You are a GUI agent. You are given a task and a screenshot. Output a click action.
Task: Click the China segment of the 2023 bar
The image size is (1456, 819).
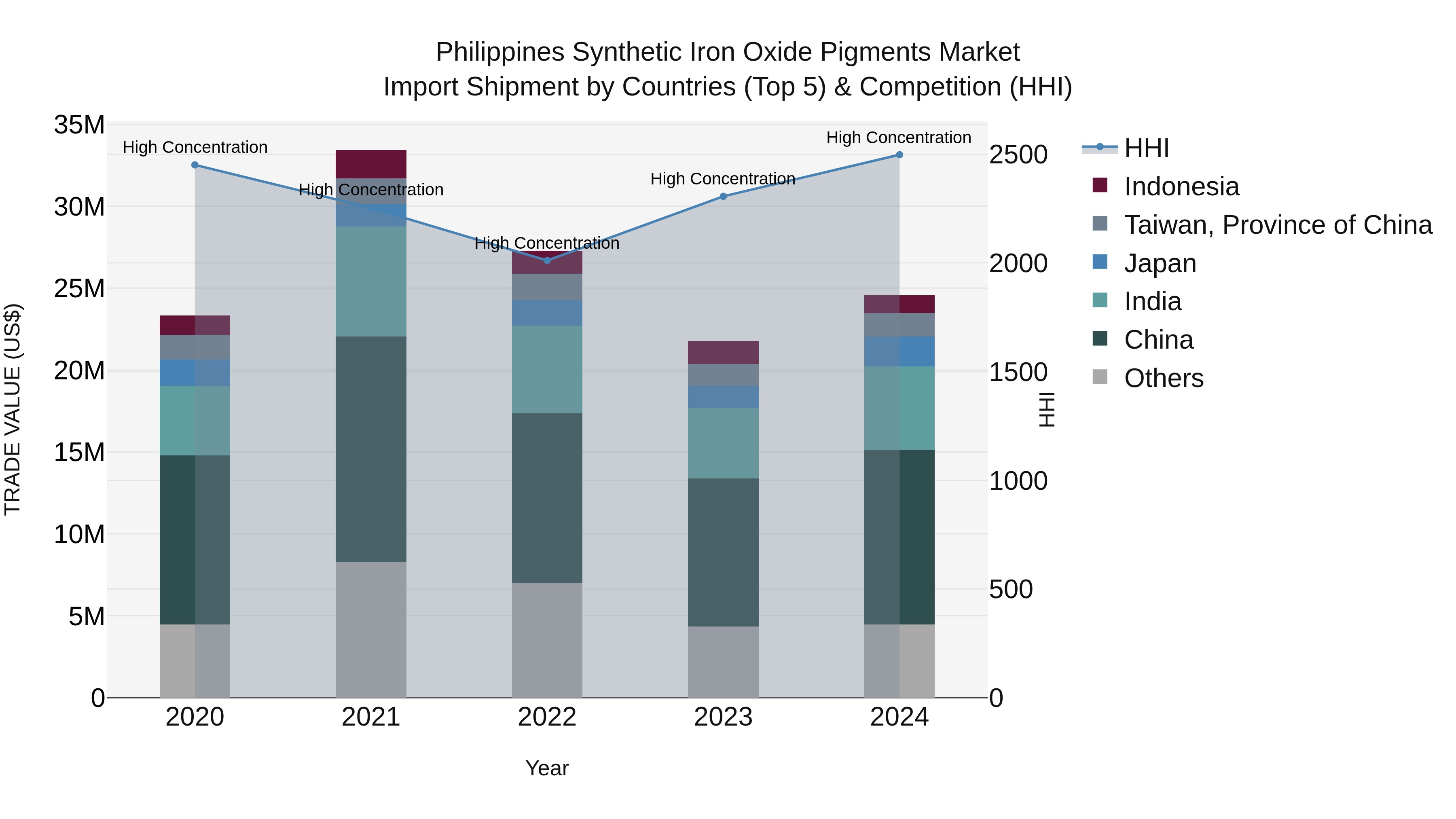click(x=724, y=553)
